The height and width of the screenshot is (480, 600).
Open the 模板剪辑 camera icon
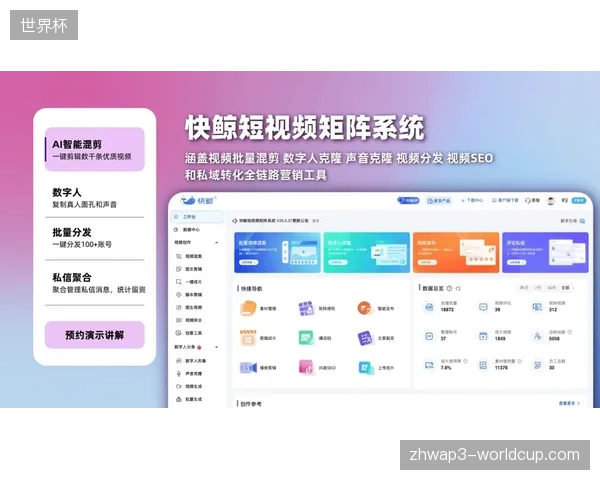(x=248, y=368)
